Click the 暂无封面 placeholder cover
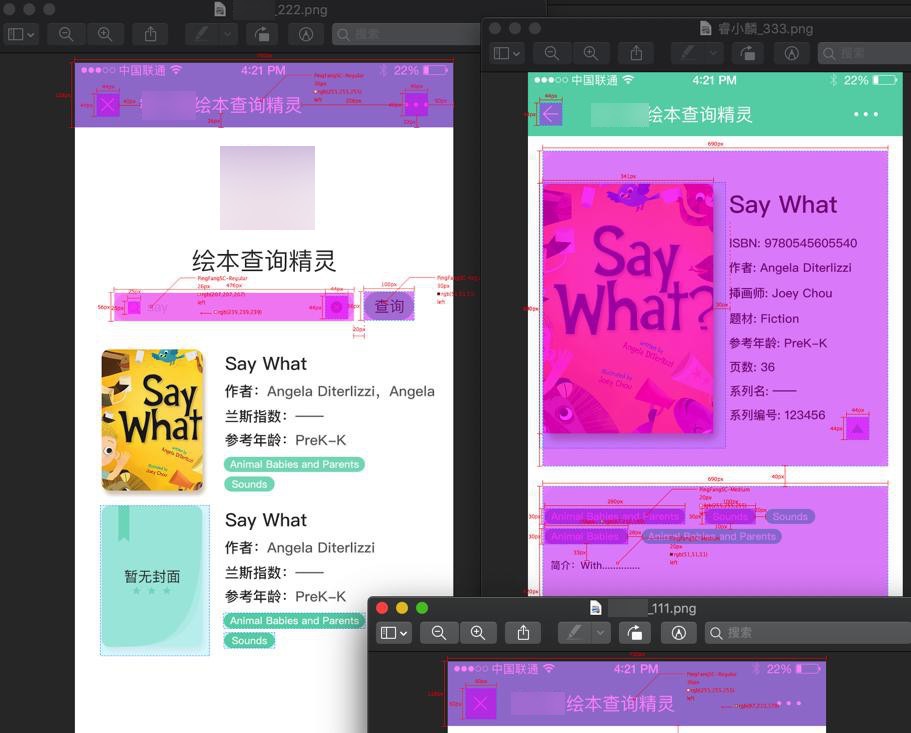This screenshot has width=911, height=733. click(x=155, y=580)
